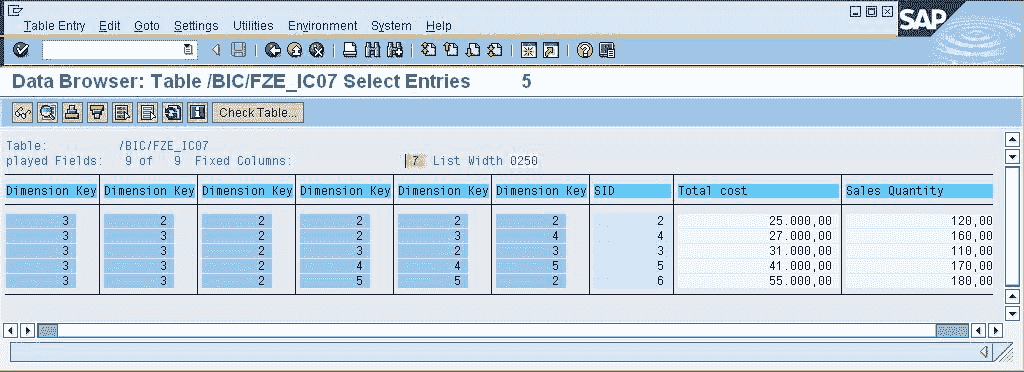Click the funnel Filter icon
This screenshot has width=1024, height=372.
coord(97,112)
